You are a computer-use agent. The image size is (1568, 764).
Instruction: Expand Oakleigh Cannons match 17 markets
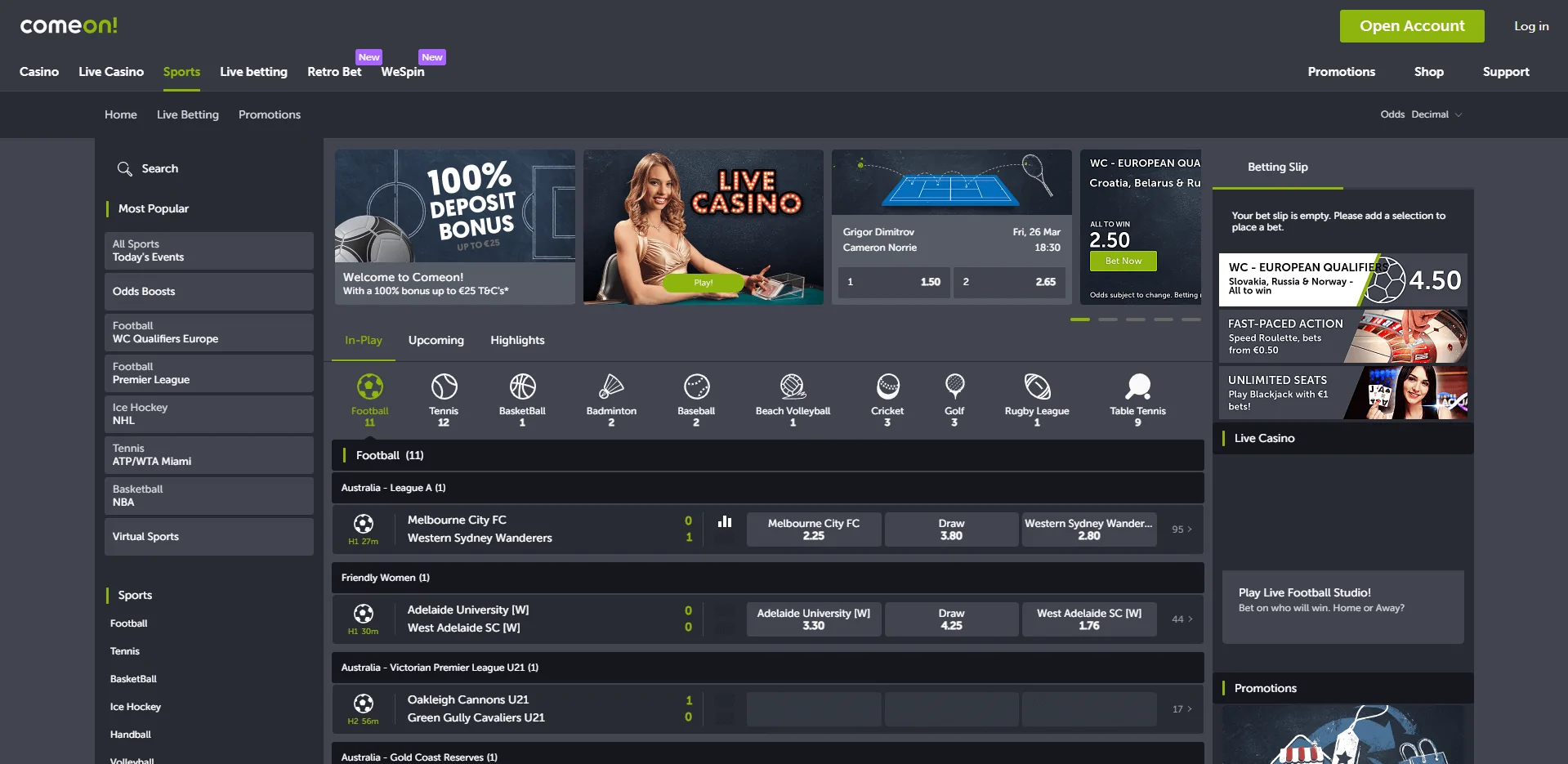(x=1182, y=709)
